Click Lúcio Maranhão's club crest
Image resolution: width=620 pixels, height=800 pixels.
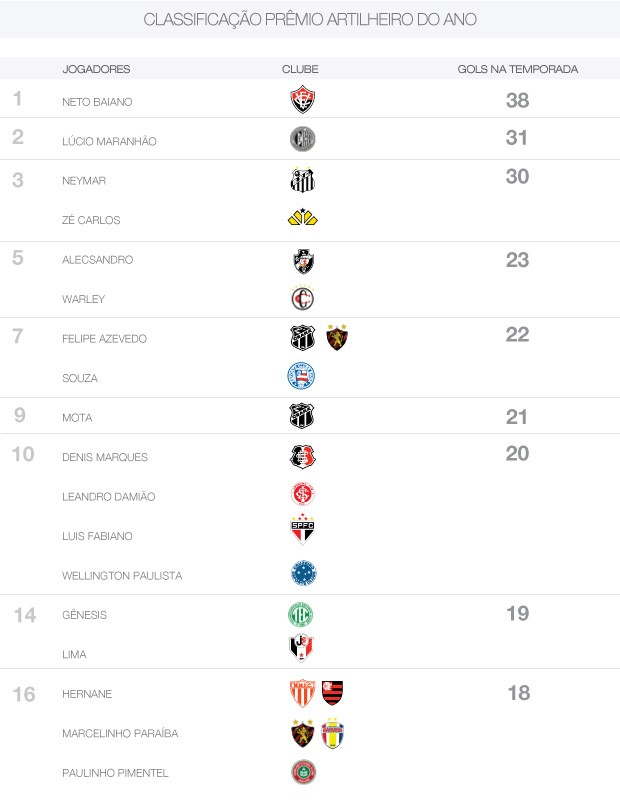[302, 140]
